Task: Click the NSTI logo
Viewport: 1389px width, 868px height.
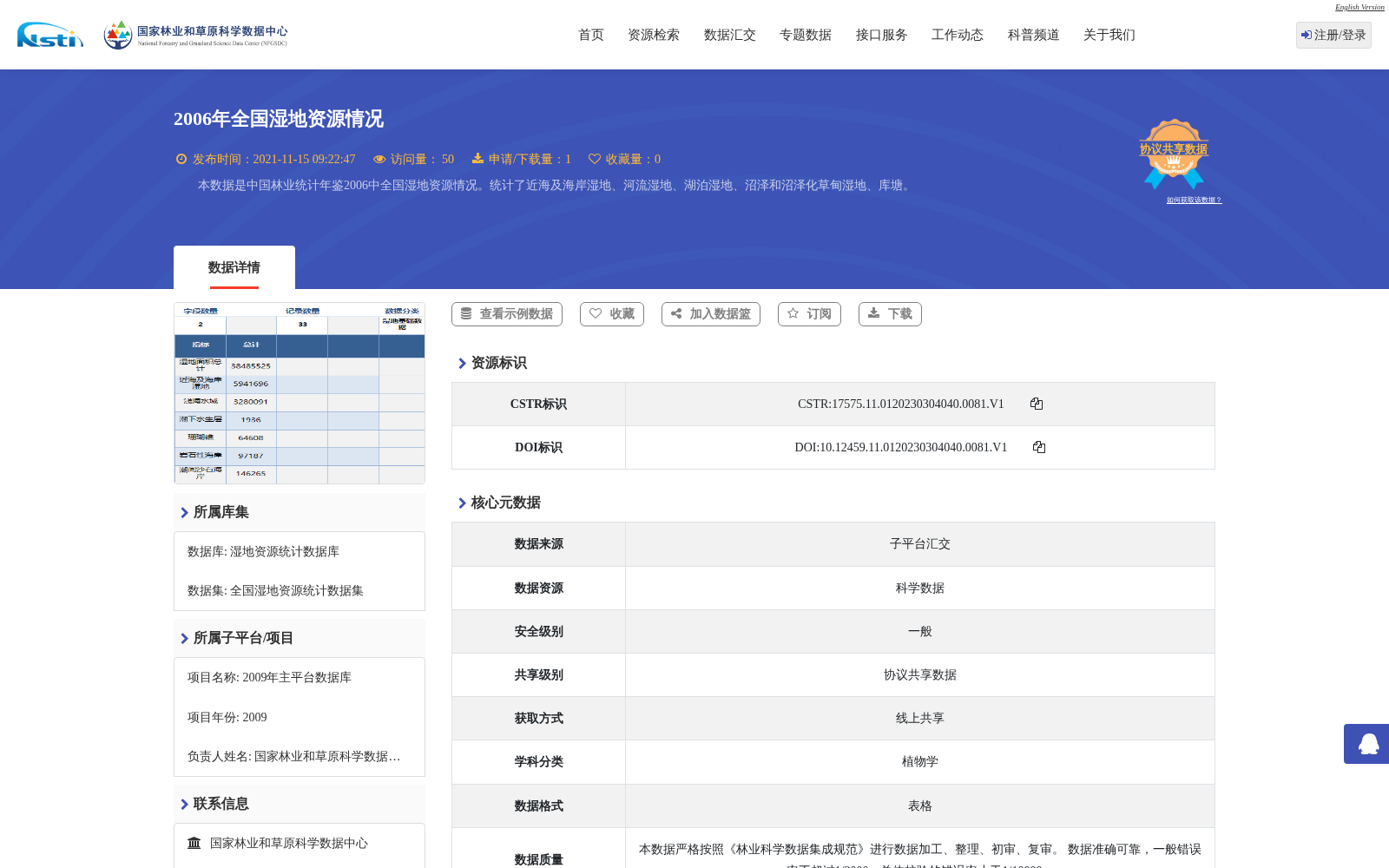Action: tap(50, 35)
